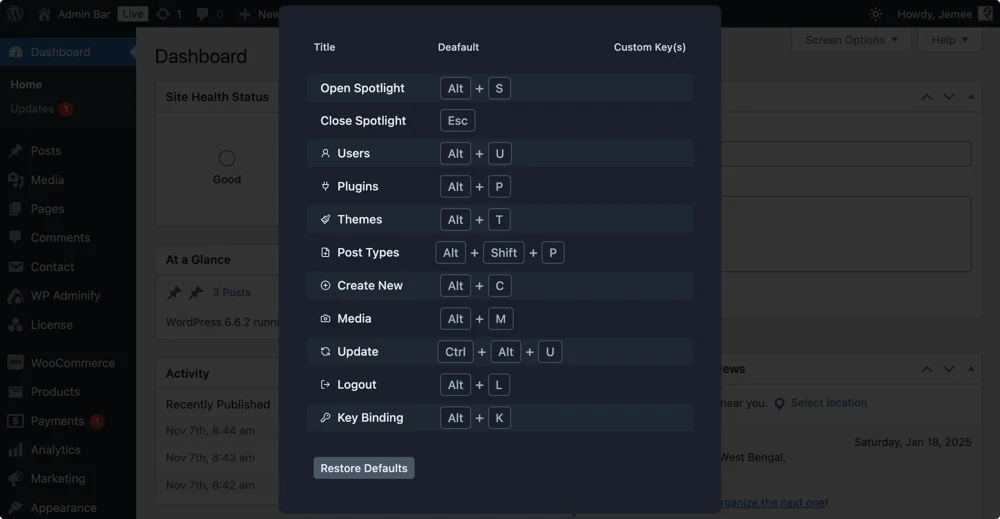Open the Posts pin icon in sidebar
This screenshot has width=1000, height=519.
[x=15, y=150]
